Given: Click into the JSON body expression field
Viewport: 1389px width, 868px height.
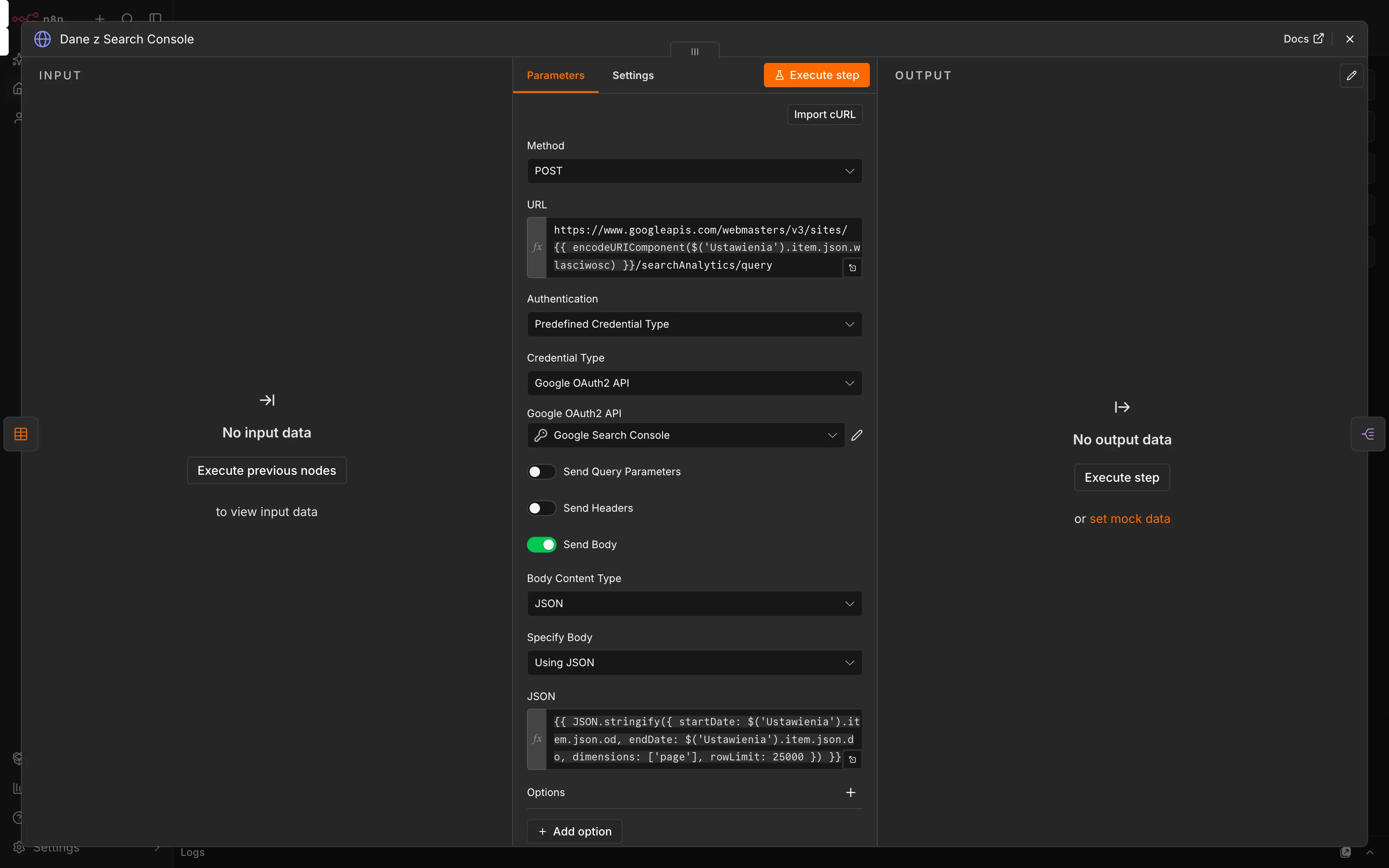Looking at the screenshot, I should [x=704, y=739].
